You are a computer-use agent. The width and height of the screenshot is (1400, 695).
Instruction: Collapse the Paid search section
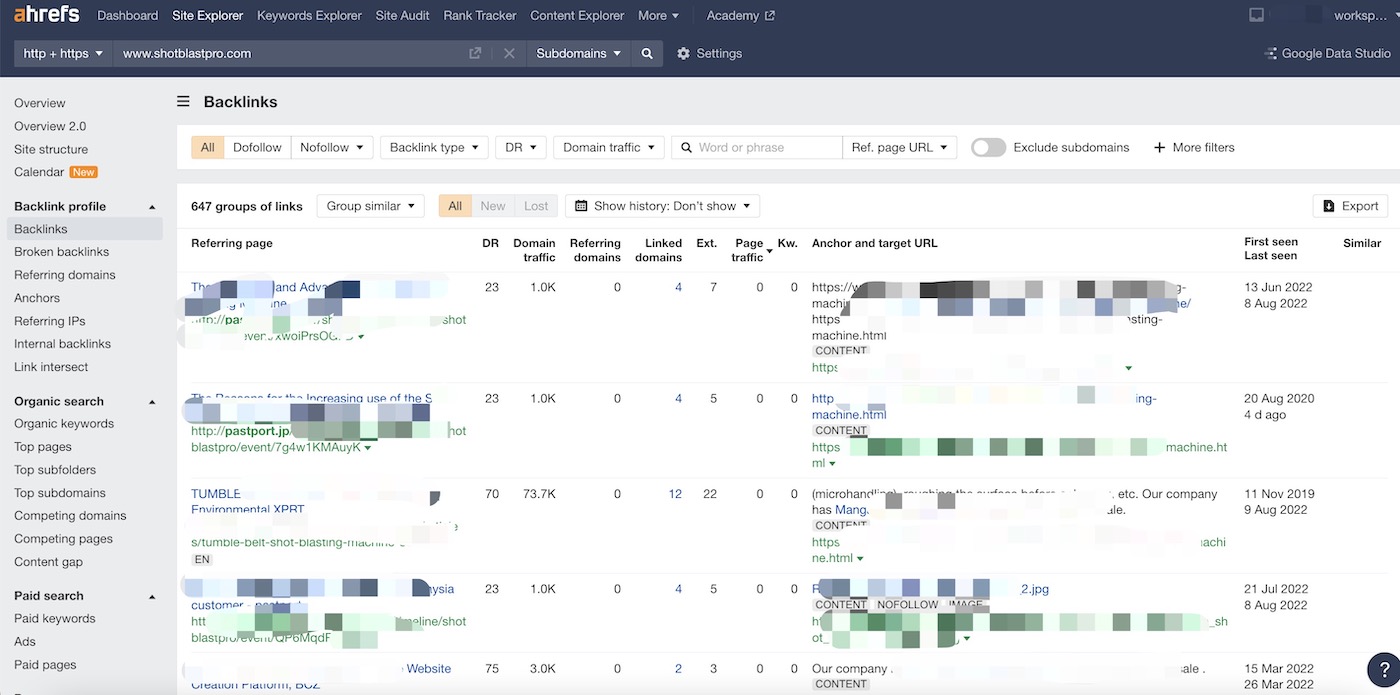(152, 597)
